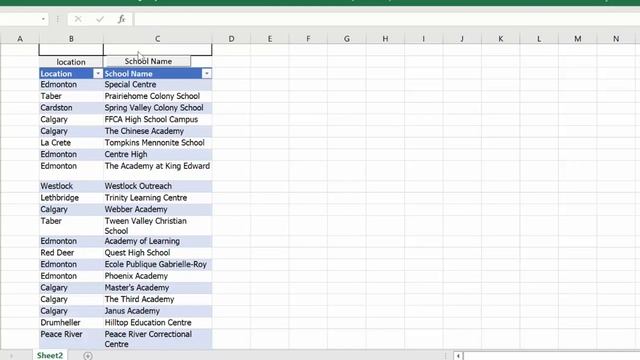The width and height of the screenshot is (640, 360).
Task: Select the Westlock Outreach cell
Action: click(158, 186)
